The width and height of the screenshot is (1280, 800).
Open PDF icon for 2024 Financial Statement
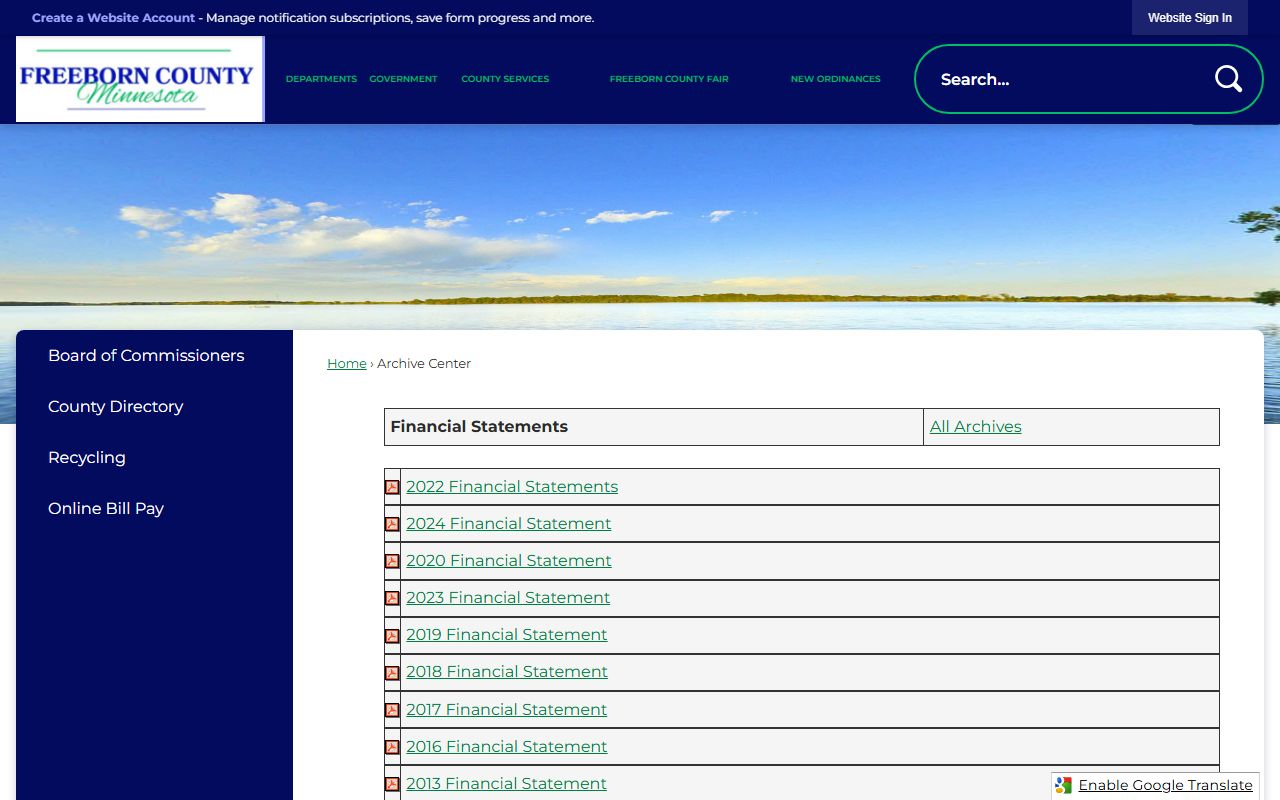coord(392,524)
